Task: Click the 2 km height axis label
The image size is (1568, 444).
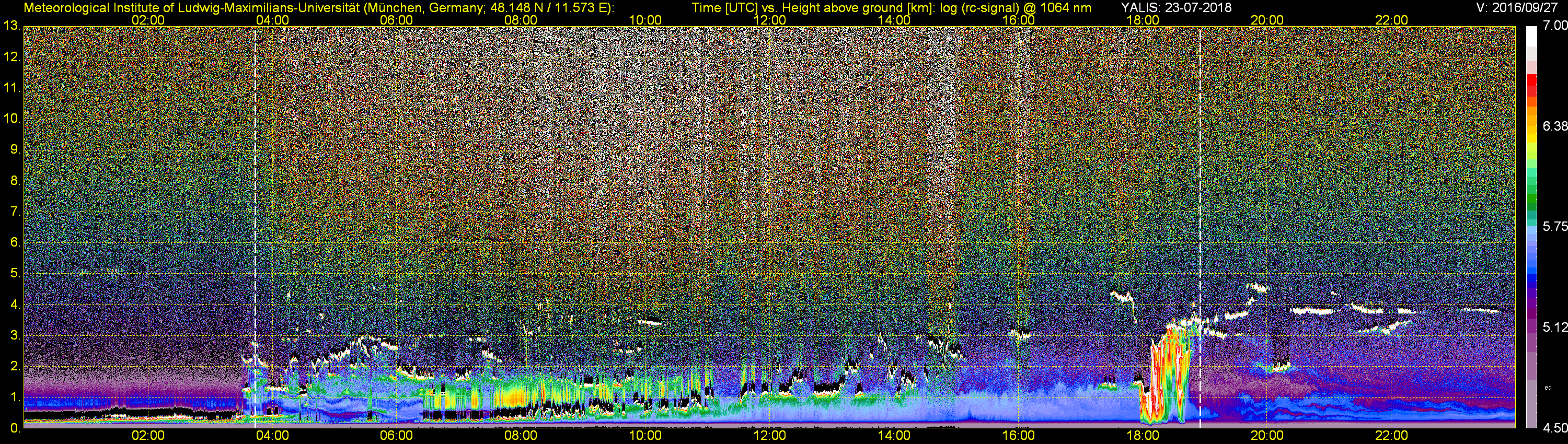Action: (x=15, y=366)
